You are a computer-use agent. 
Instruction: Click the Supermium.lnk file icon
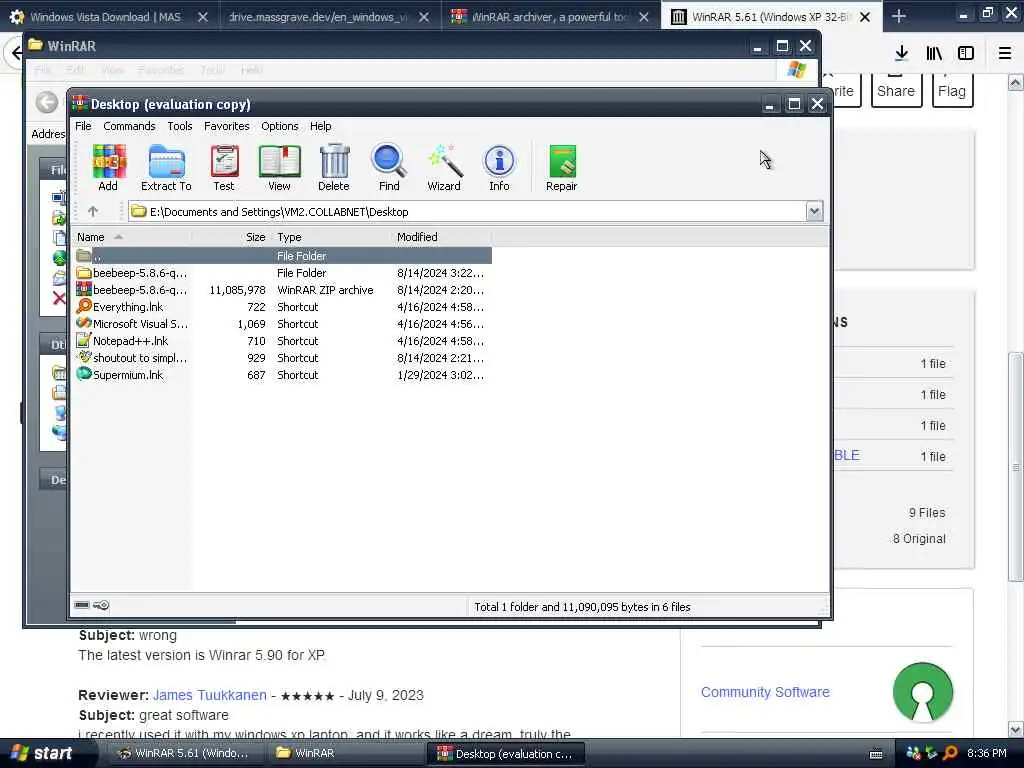[x=84, y=374]
